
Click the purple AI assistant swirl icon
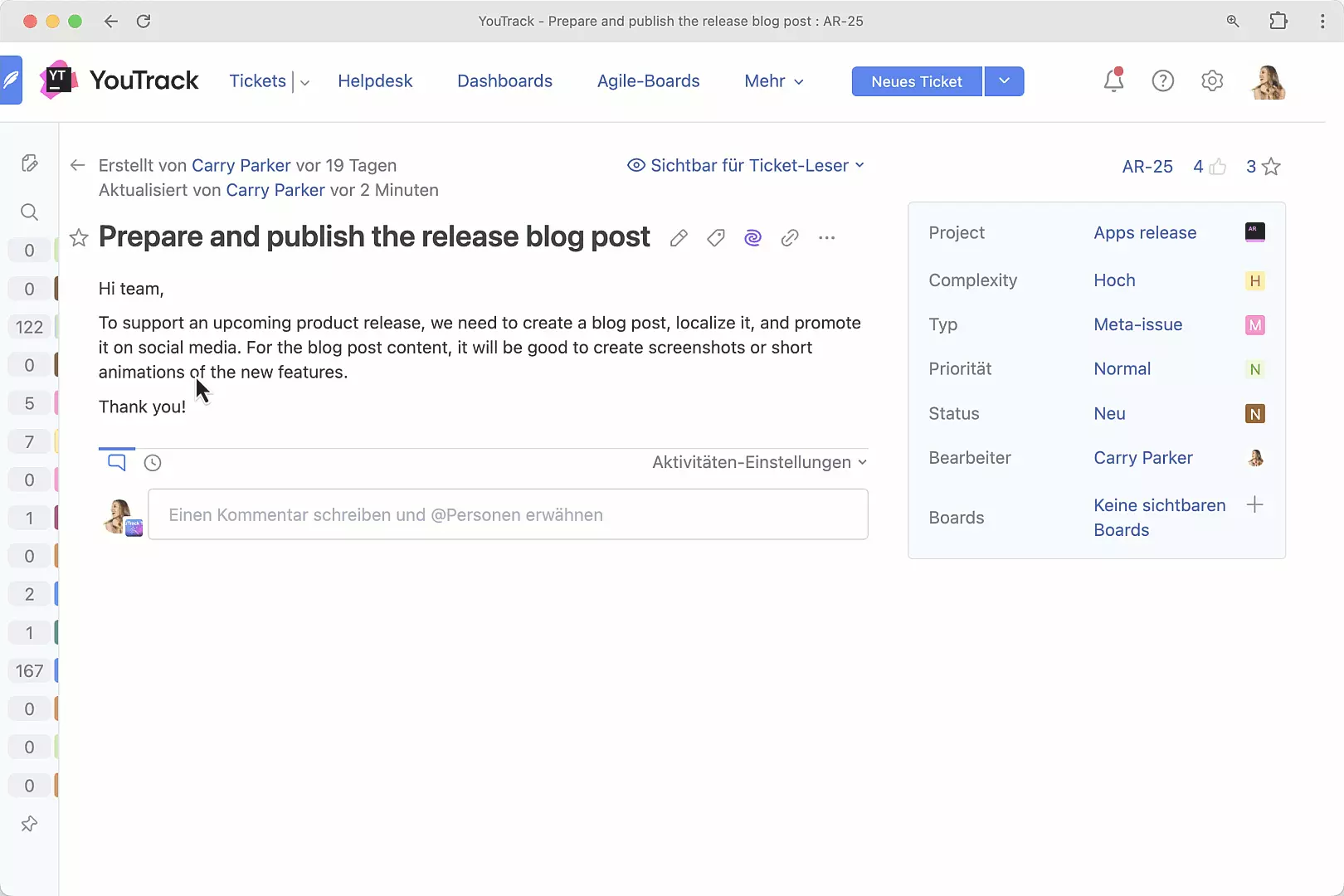coord(752,238)
